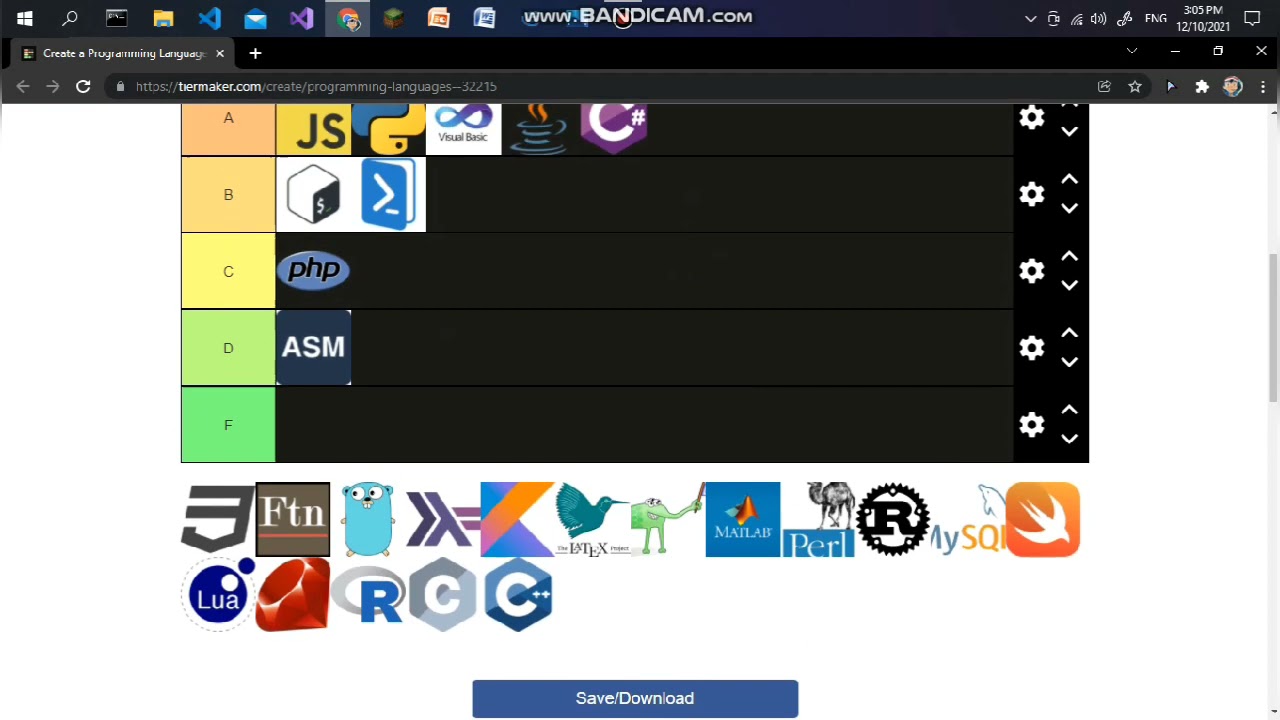This screenshot has height=720, width=1280.
Task: Move tier C row down
Action: tap(1069, 285)
